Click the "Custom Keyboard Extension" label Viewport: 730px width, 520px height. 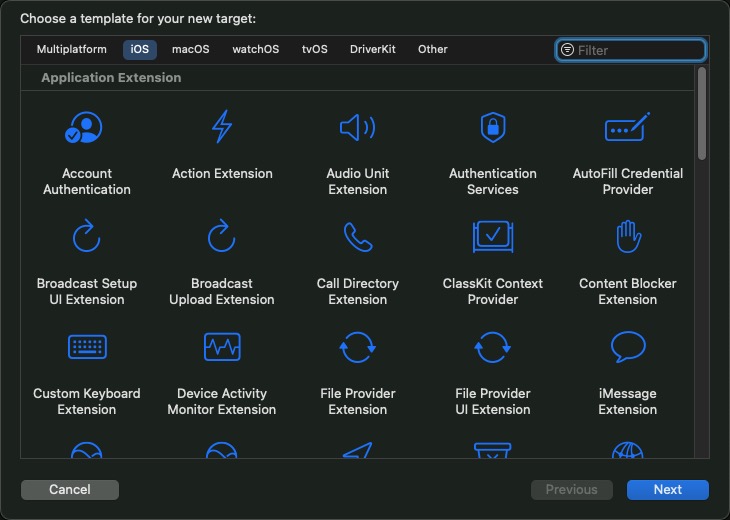tap(87, 401)
